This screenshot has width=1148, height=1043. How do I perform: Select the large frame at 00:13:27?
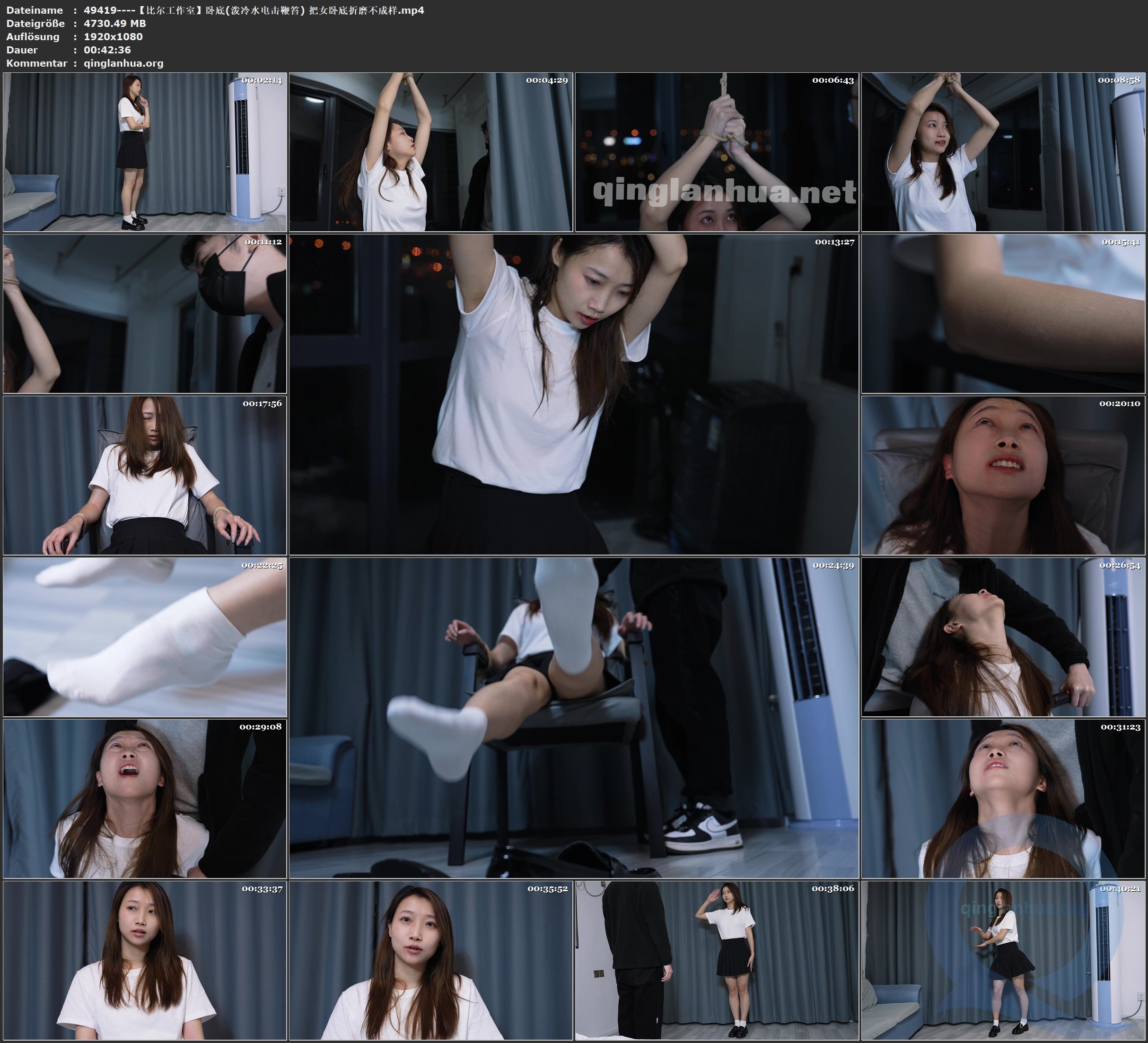point(573,394)
